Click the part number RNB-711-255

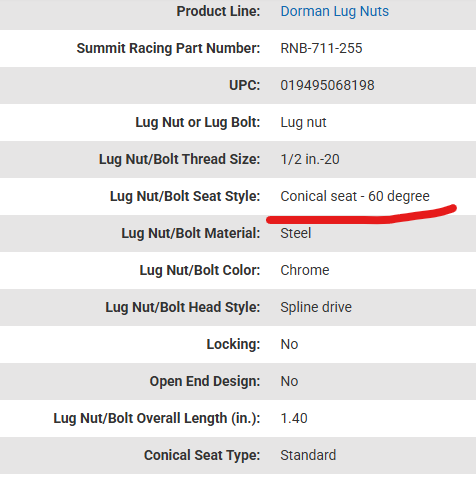[x=321, y=48]
